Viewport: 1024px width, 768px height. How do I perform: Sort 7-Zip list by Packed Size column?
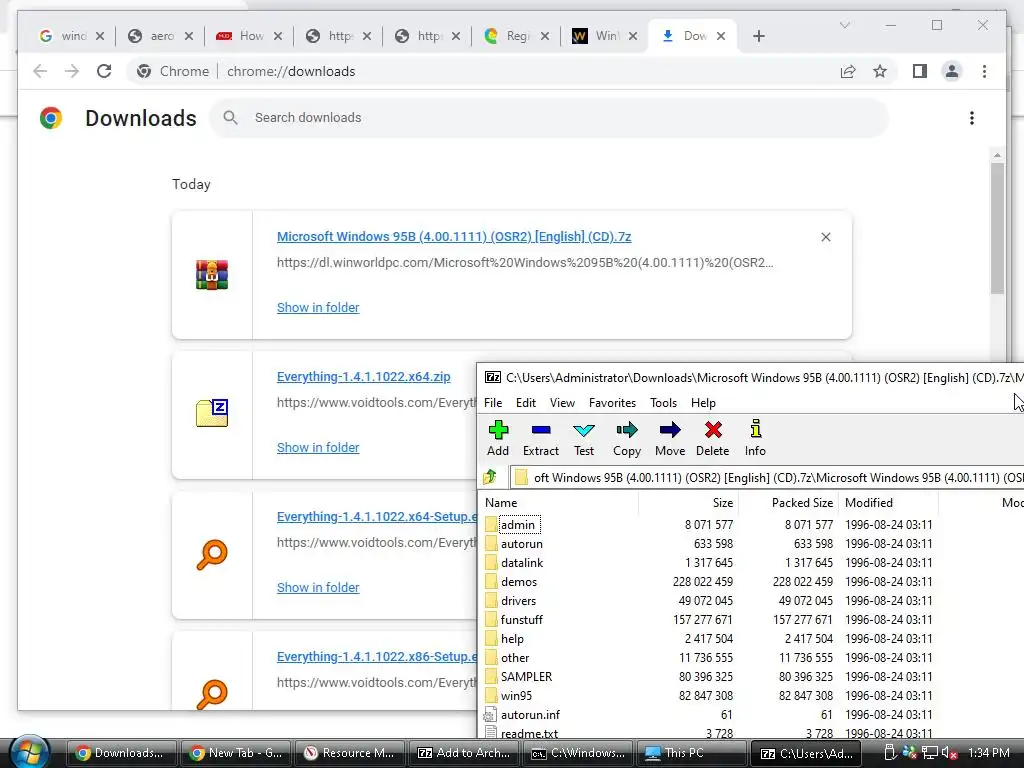tap(789, 503)
